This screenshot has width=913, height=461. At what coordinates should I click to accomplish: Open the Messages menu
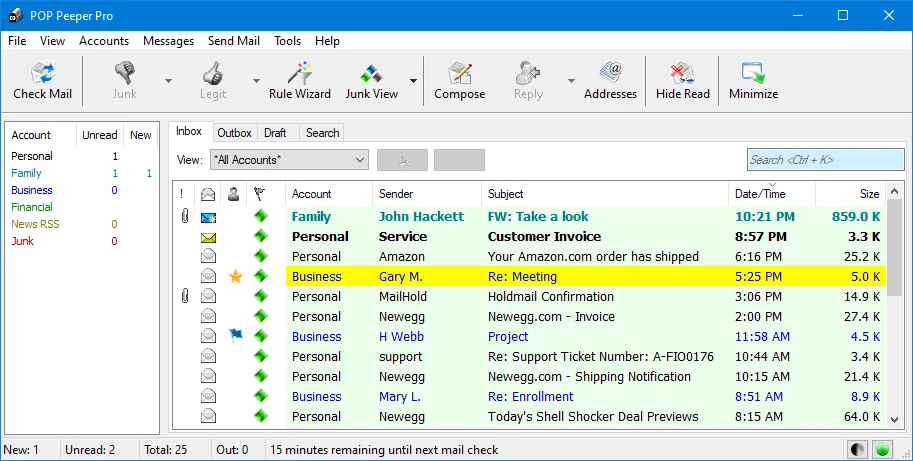point(168,41)
